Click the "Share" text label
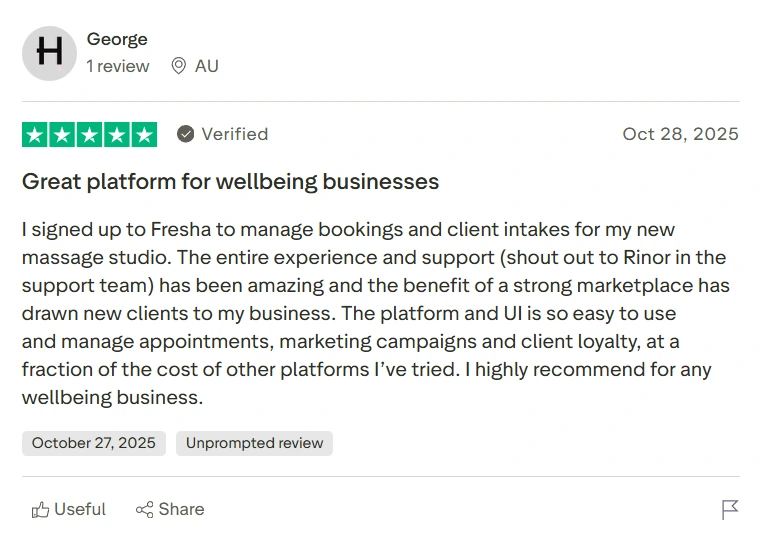 coord(181,510)
